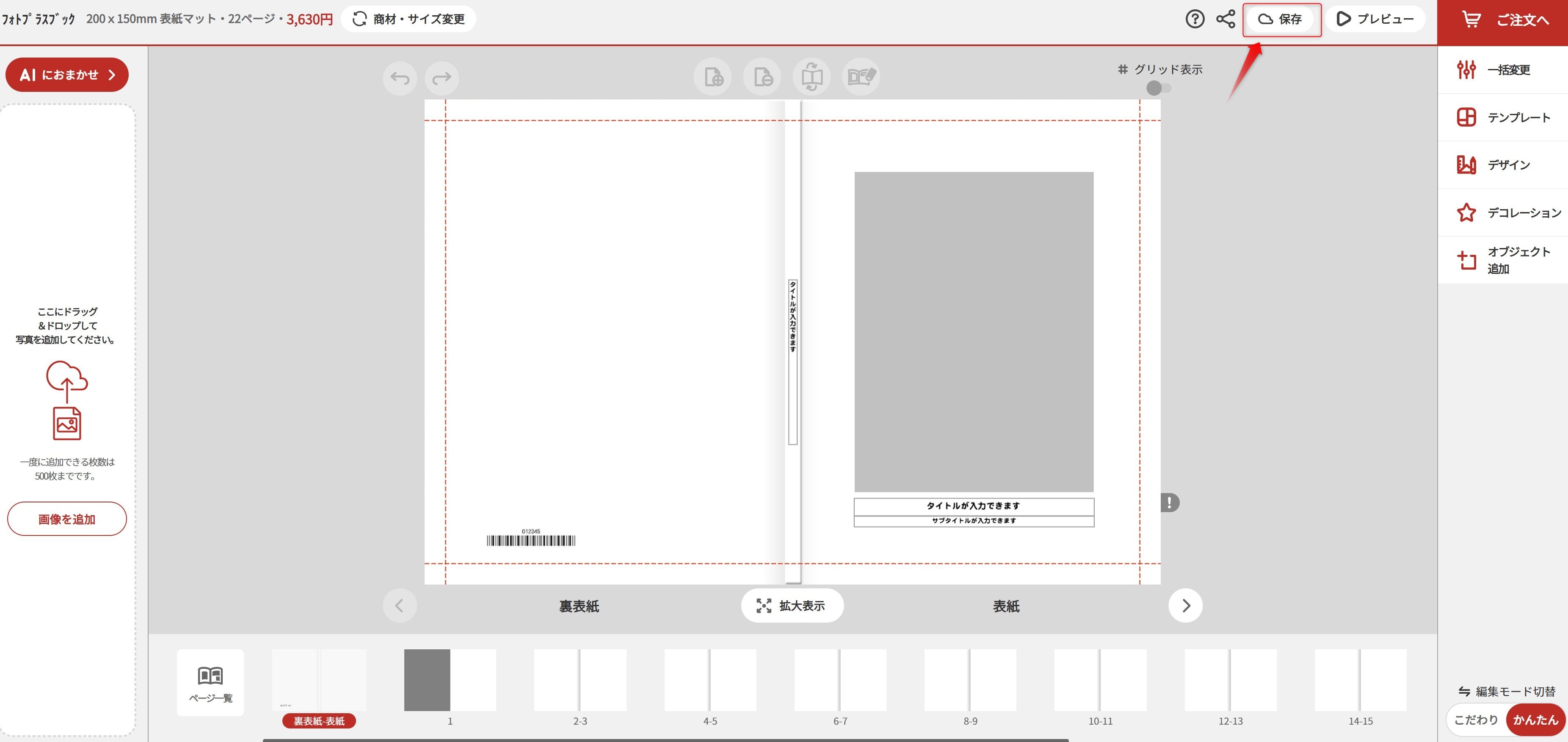Screen dimensions: 1568x742
Task: Click the 編集モード切替 label
Action: pyautogui.click(x=1507, y=691)
